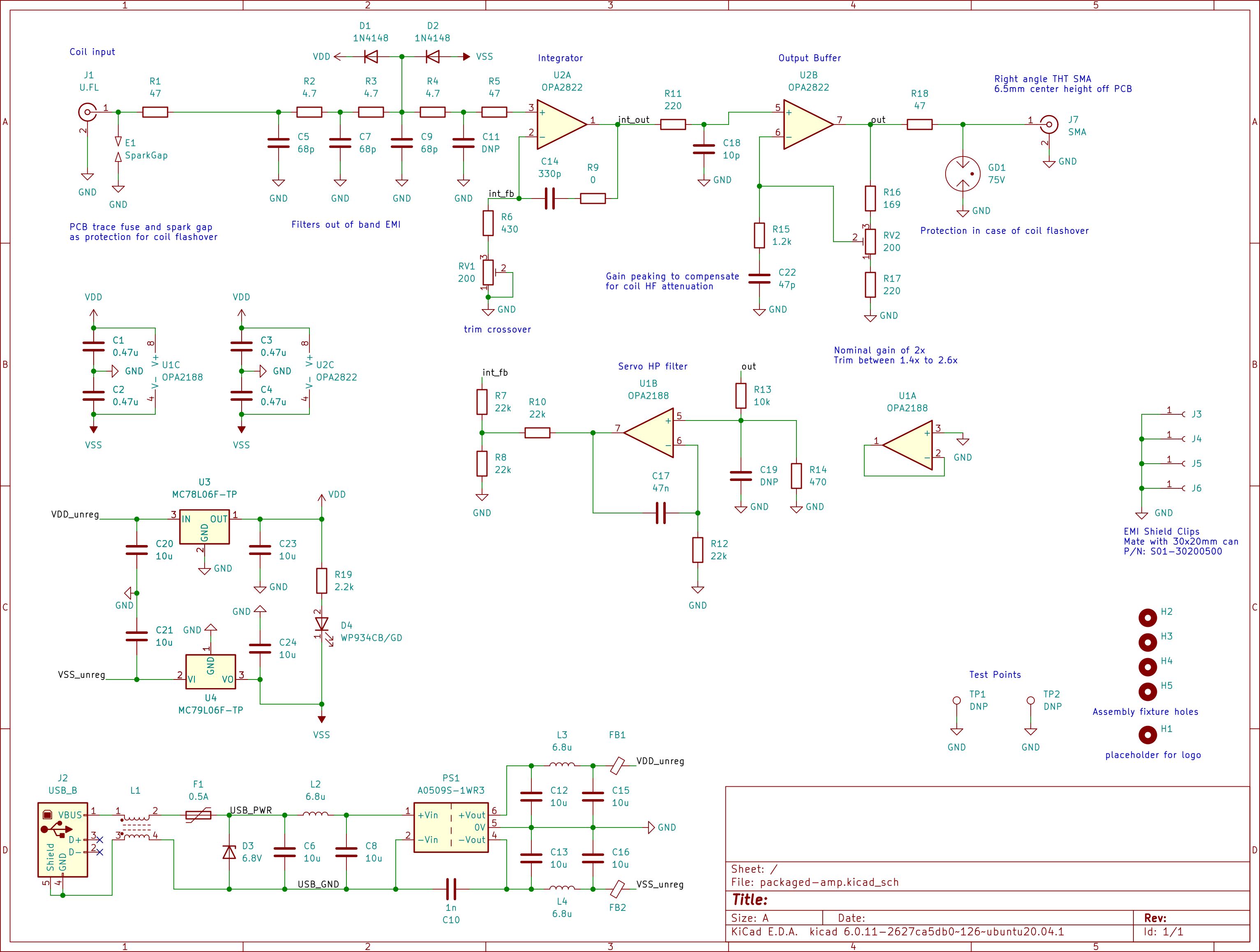This screenshot has width=1260, height=952.
Task: Click the J1 U.FL coaxial connector symbol
Action: 87,112
